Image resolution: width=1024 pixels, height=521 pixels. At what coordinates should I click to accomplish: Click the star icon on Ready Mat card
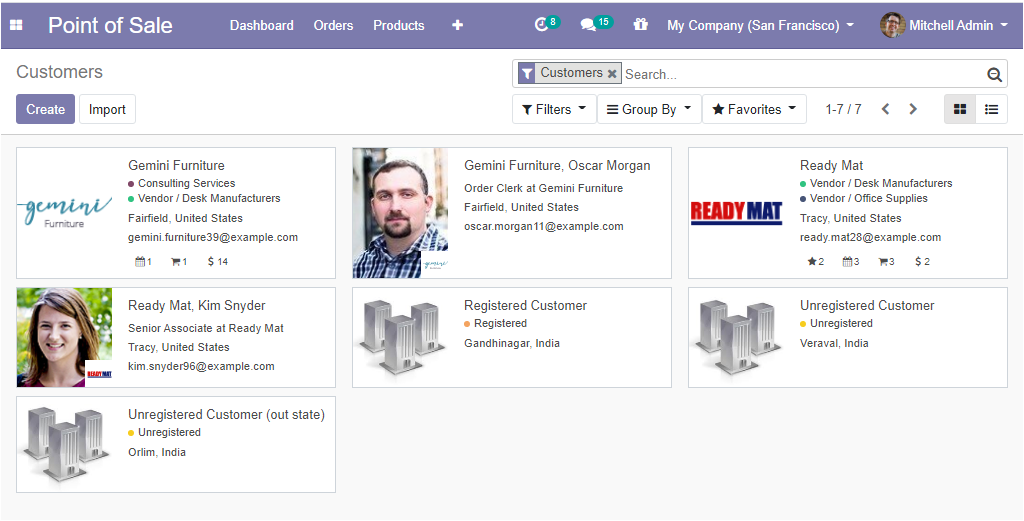click(812, 262)
